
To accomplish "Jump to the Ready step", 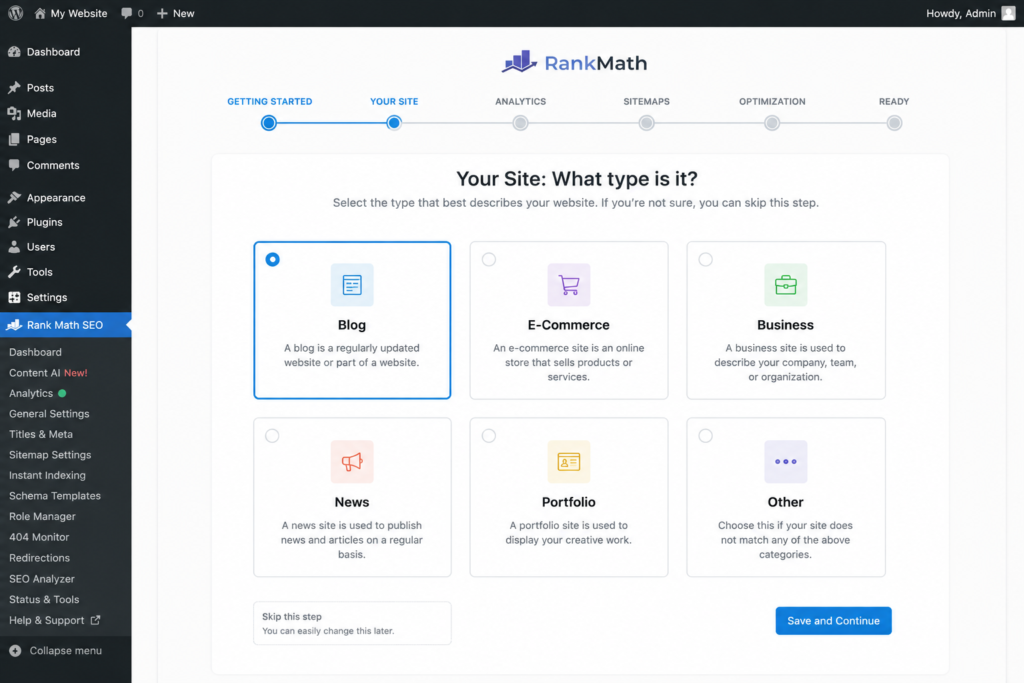I will pos(894,101).
